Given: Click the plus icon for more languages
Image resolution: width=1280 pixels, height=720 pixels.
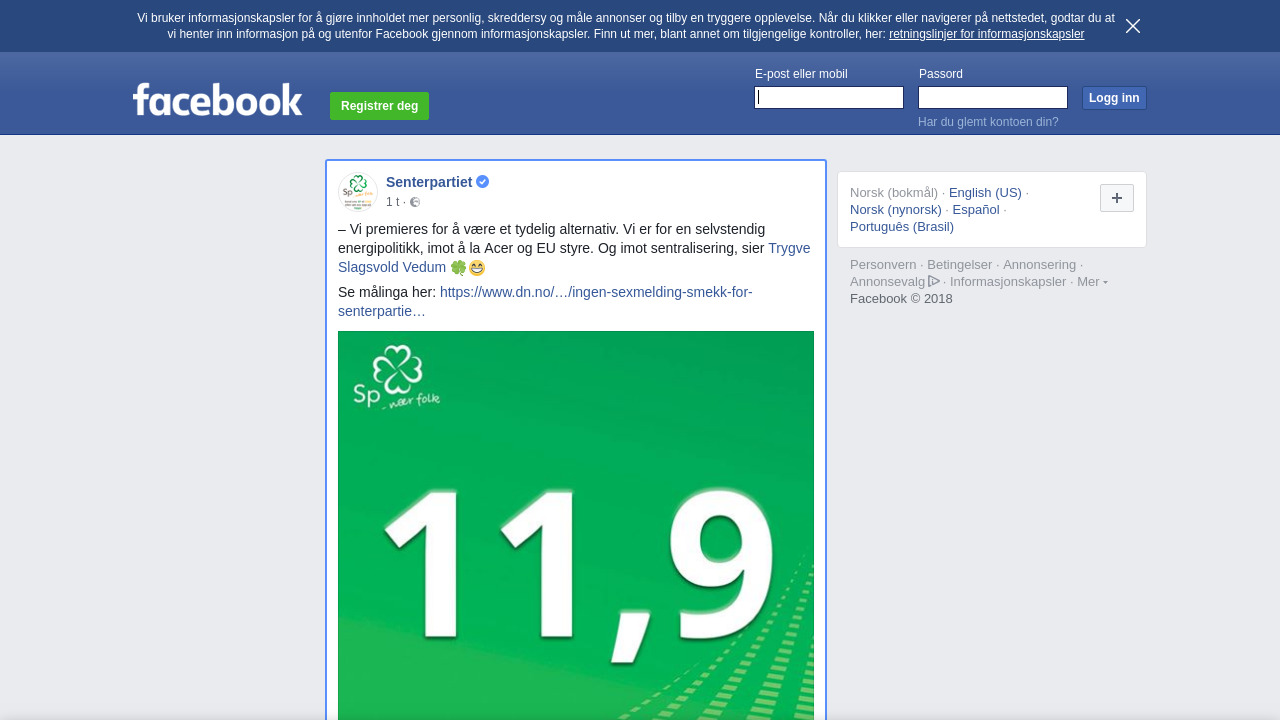Looking at the screenshot, I should pyautogui.click(x=1117, y=198).
